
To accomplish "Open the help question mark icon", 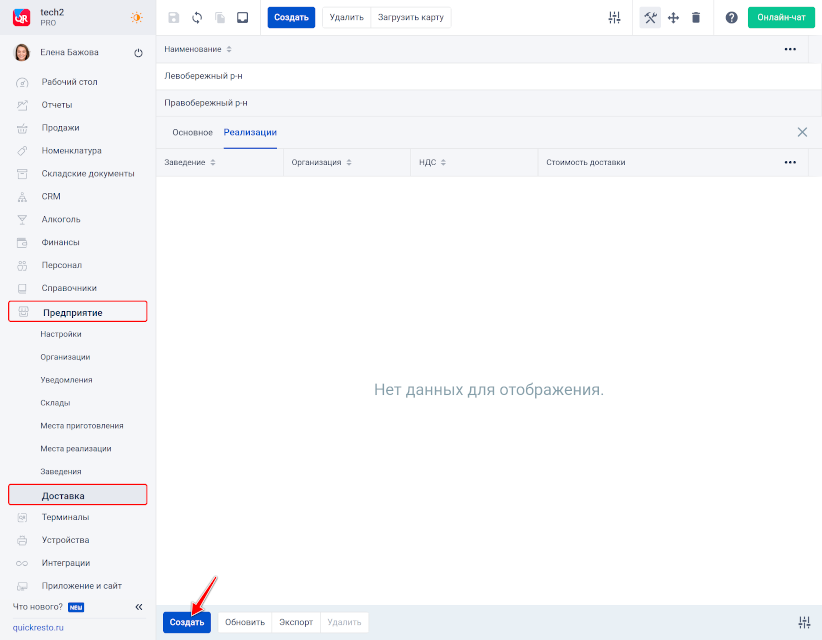I will (x=731, y=18).
